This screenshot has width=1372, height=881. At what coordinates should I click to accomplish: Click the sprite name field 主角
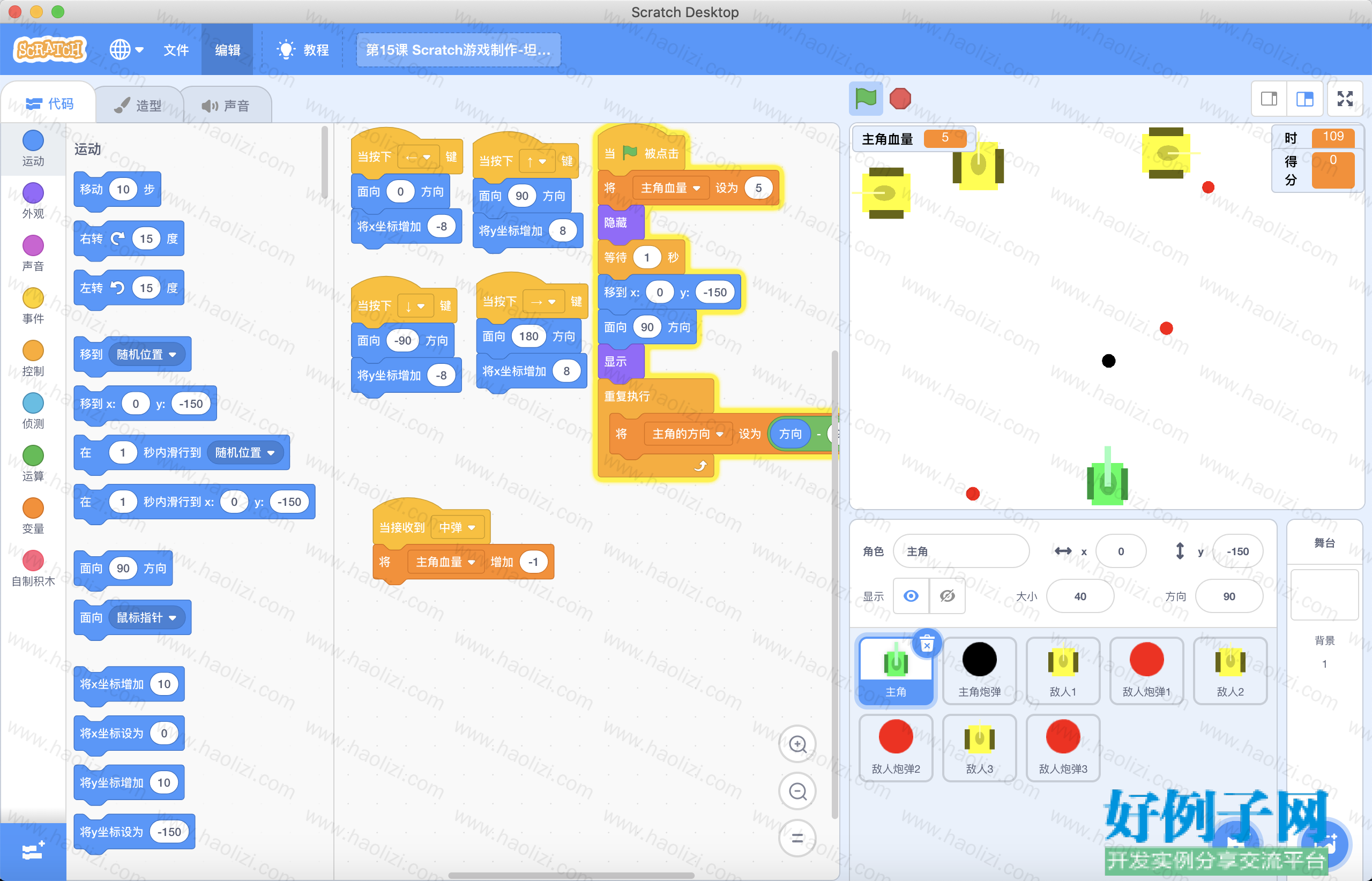point(961,551)
